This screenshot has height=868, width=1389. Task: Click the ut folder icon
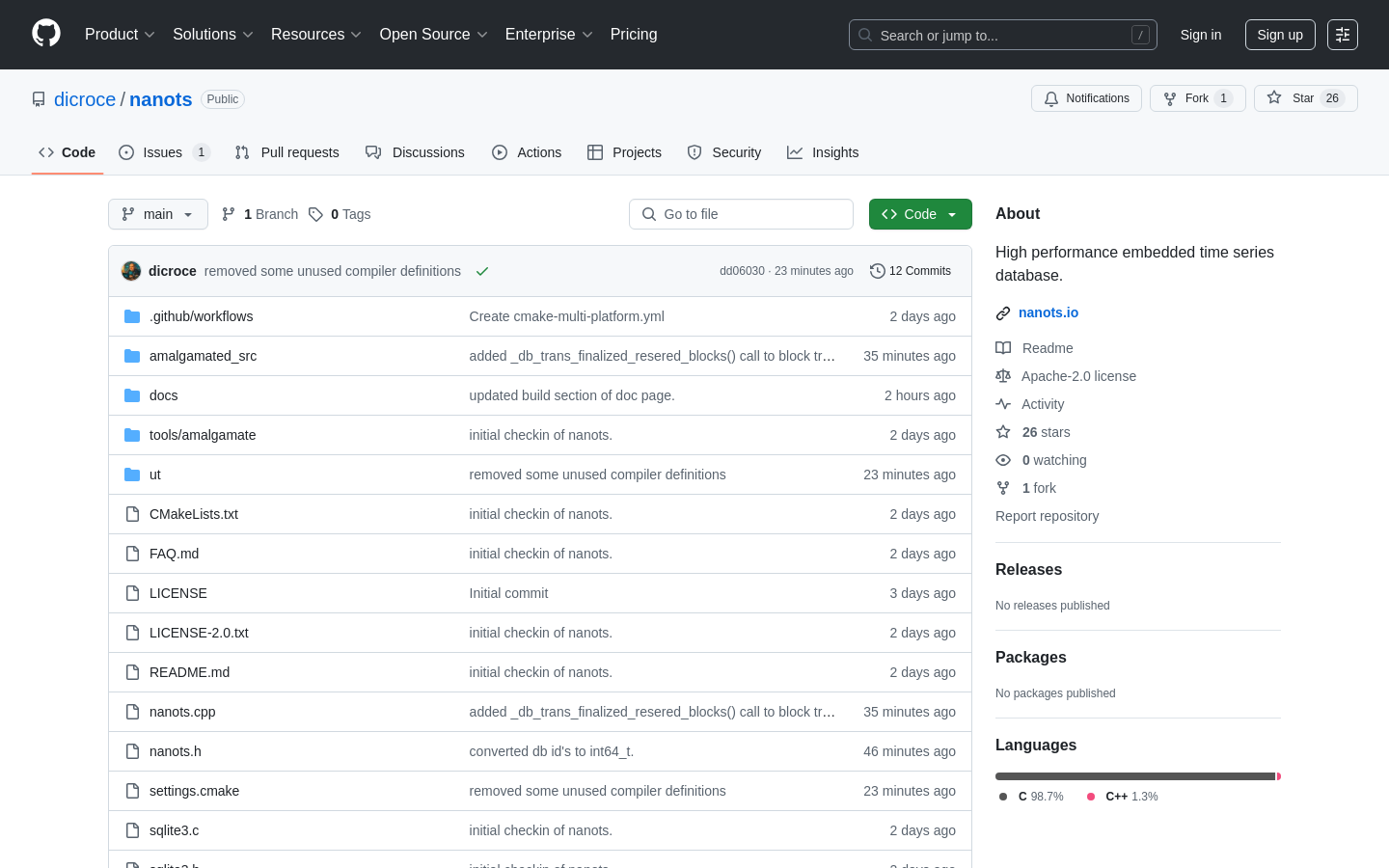(x=132, y=475)
